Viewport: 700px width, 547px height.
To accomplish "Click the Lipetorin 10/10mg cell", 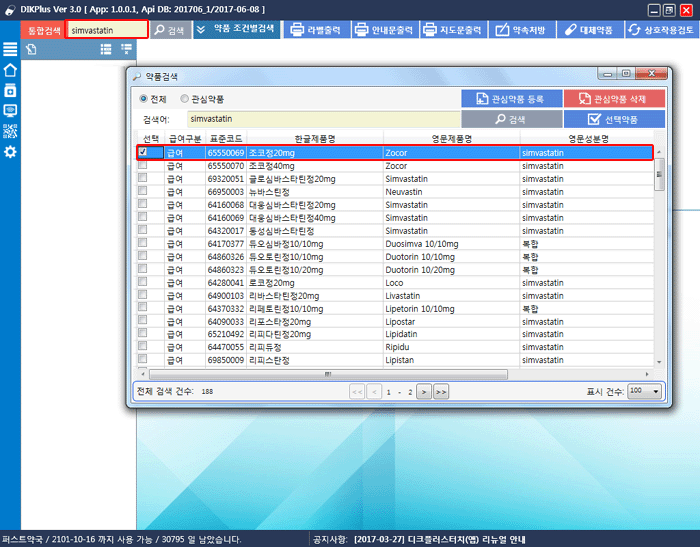I will click(x=451, y=309).
